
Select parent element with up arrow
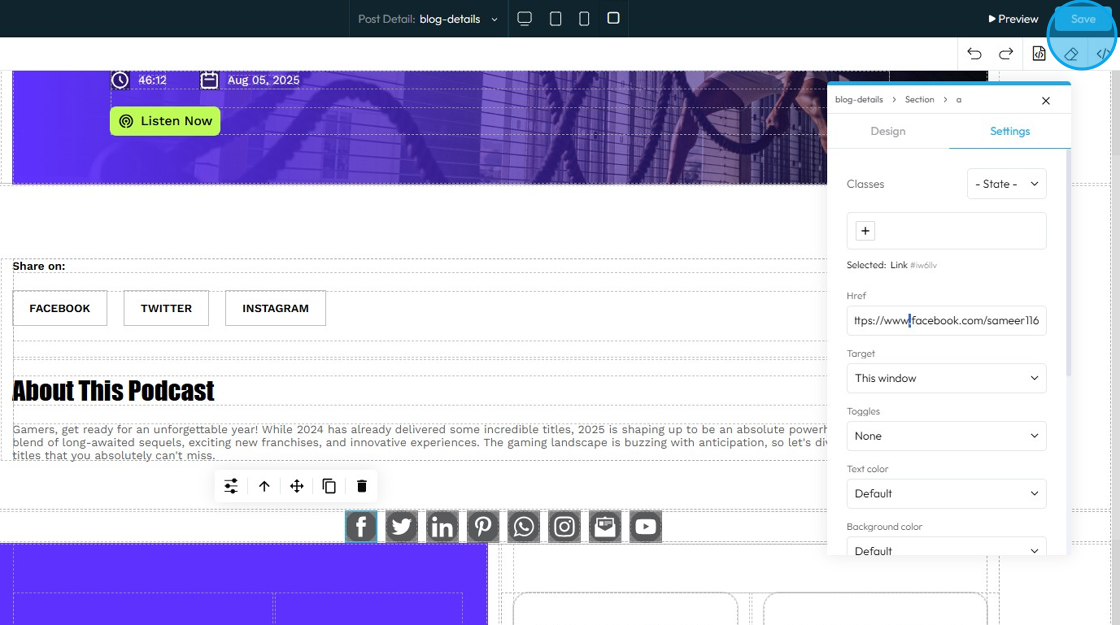coord(264,486)
